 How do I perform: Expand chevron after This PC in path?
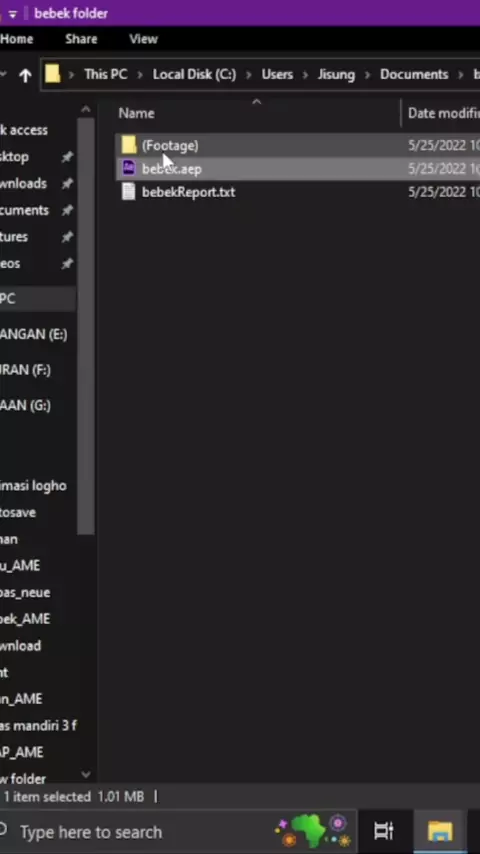(x=140, y=75)
